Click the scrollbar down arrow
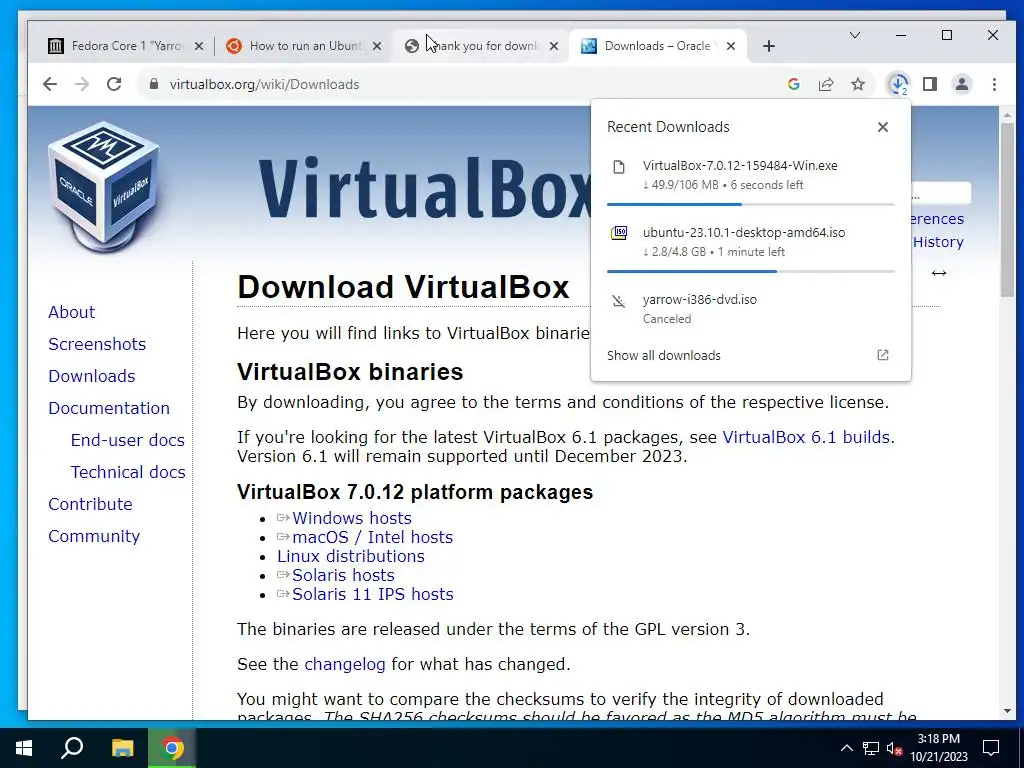1024x768 pixels. (x=1007, y=711)
